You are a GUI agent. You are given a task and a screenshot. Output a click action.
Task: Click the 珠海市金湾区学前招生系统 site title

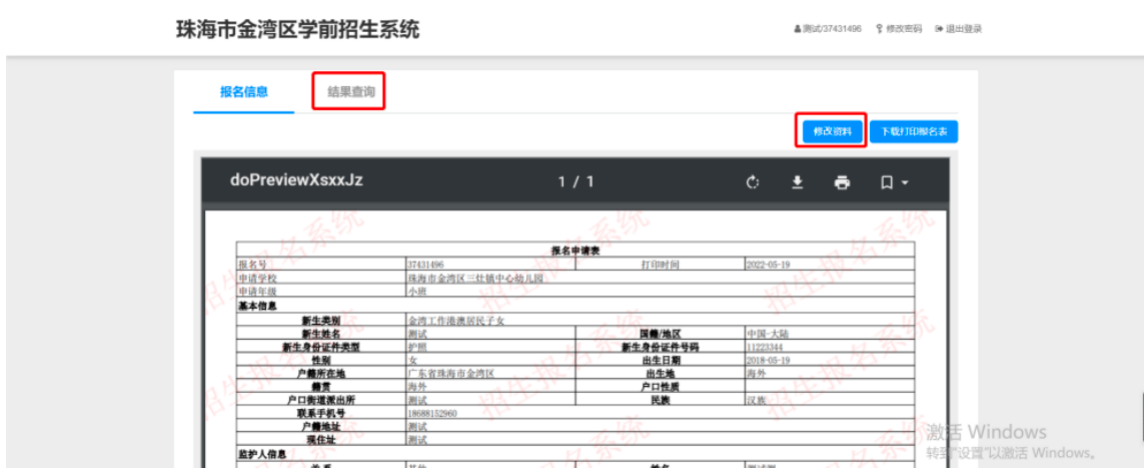298,29
